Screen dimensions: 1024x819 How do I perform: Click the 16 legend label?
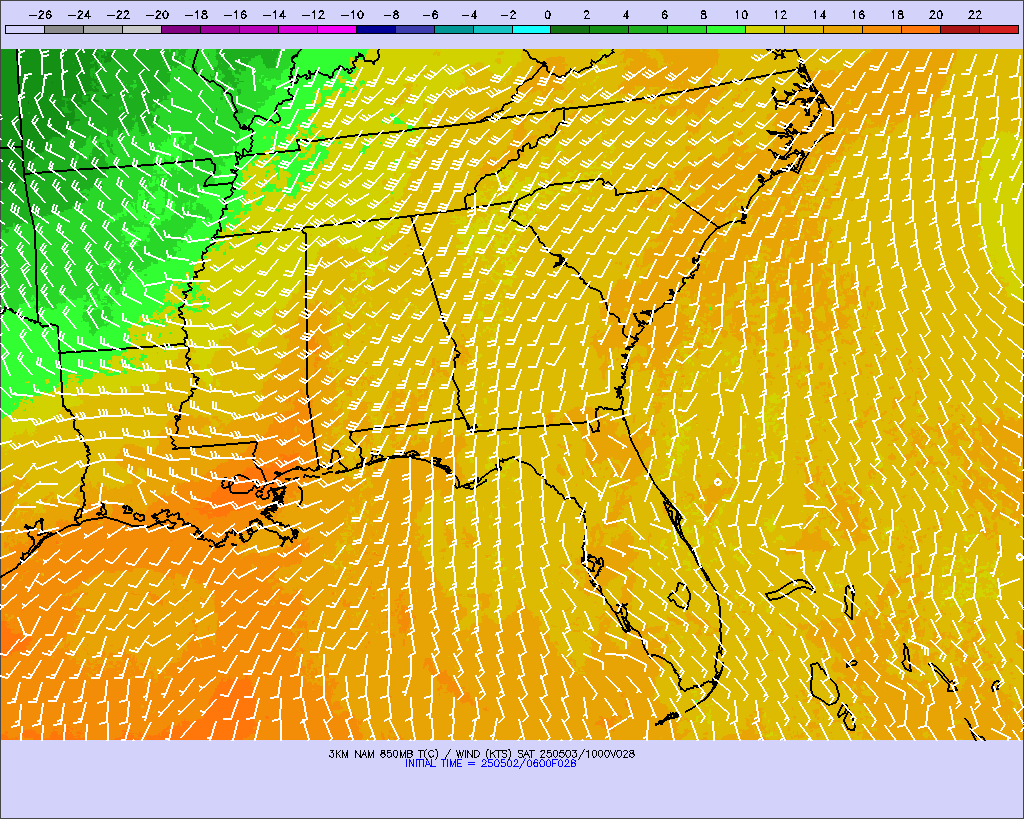[x=858, y=15]
